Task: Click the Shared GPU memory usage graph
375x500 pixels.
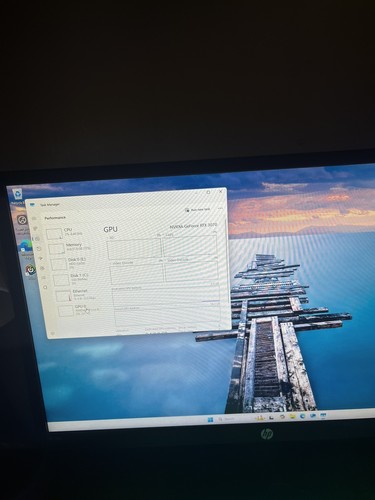Action: pyautogui.click(x=168, y=317)
